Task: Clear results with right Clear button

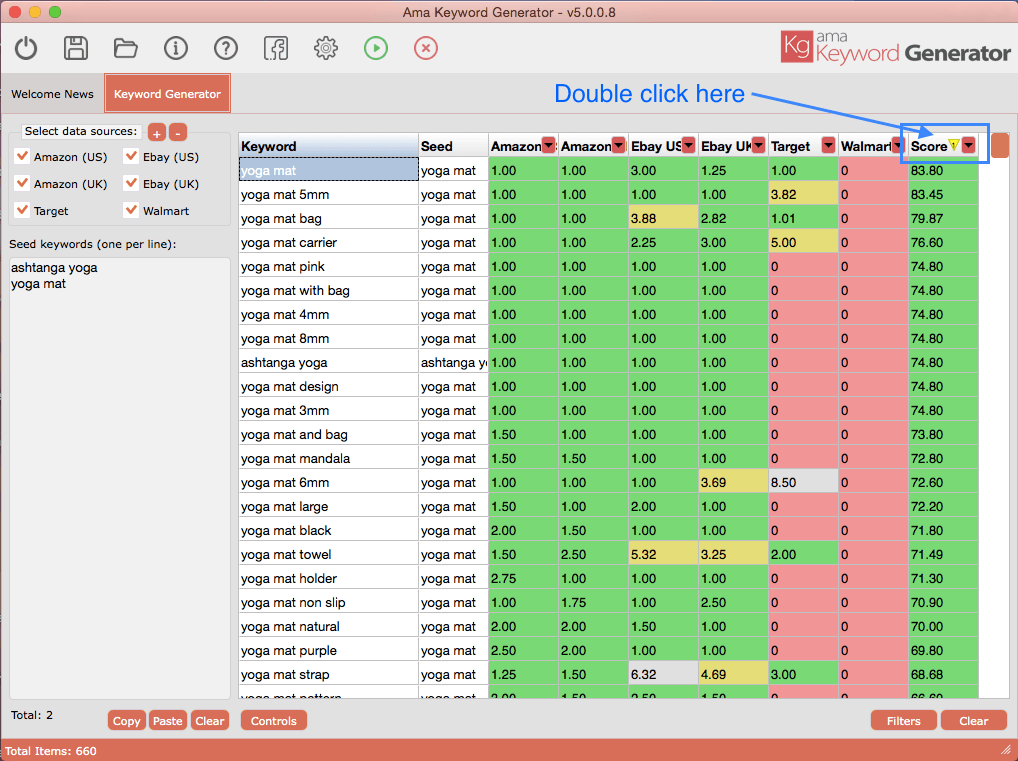Action: (974, 721)
